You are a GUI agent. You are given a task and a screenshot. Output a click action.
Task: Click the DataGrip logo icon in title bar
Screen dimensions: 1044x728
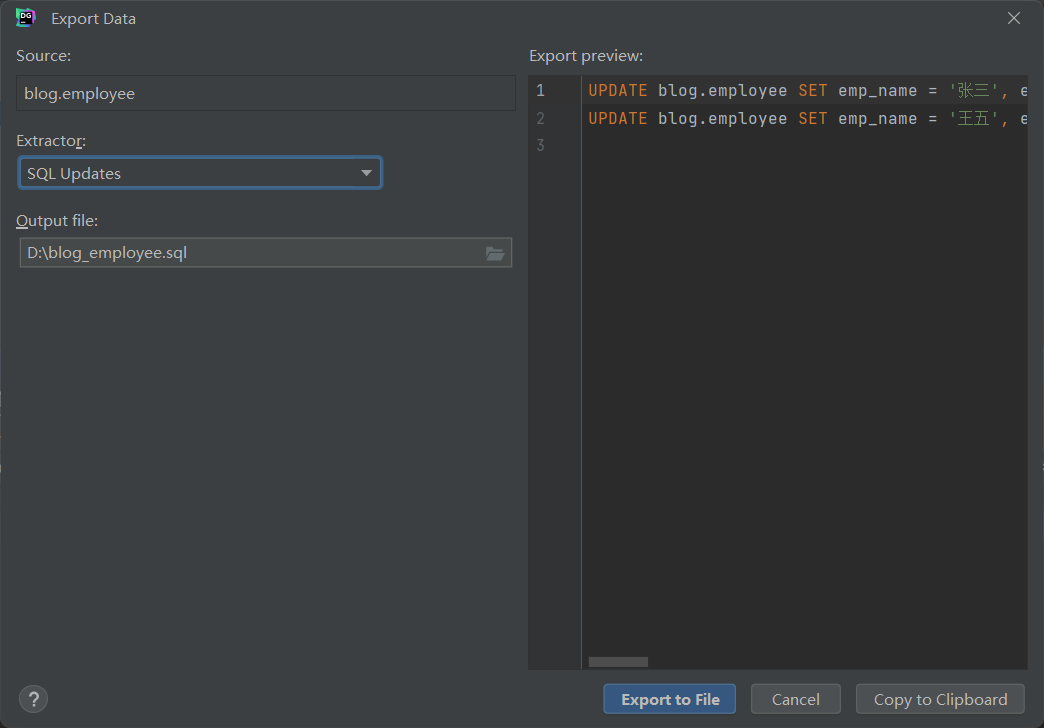25,18
